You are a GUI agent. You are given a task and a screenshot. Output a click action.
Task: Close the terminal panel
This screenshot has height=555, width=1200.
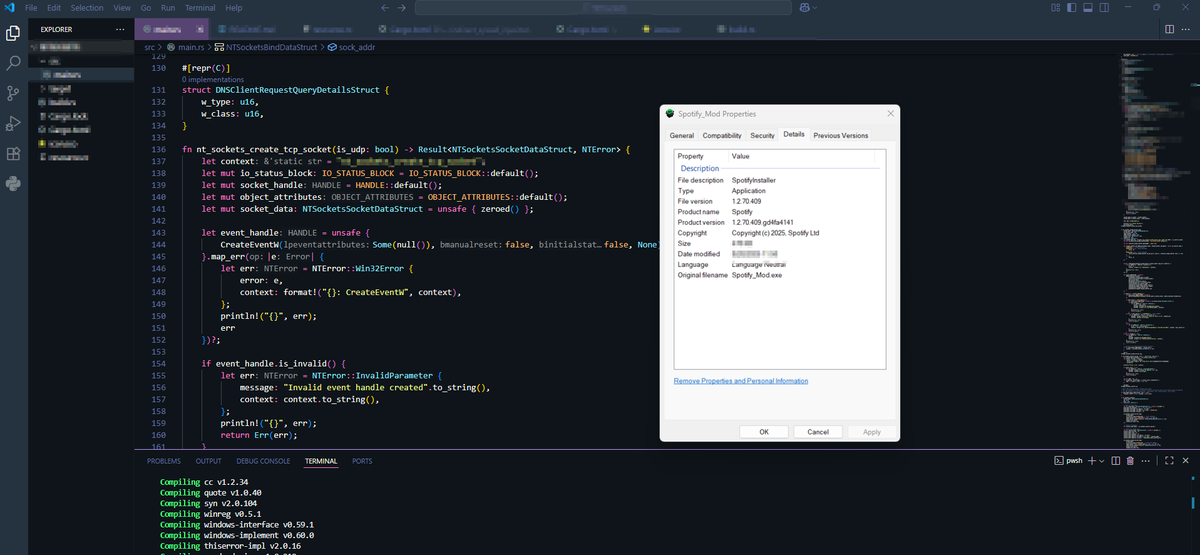1185,461
